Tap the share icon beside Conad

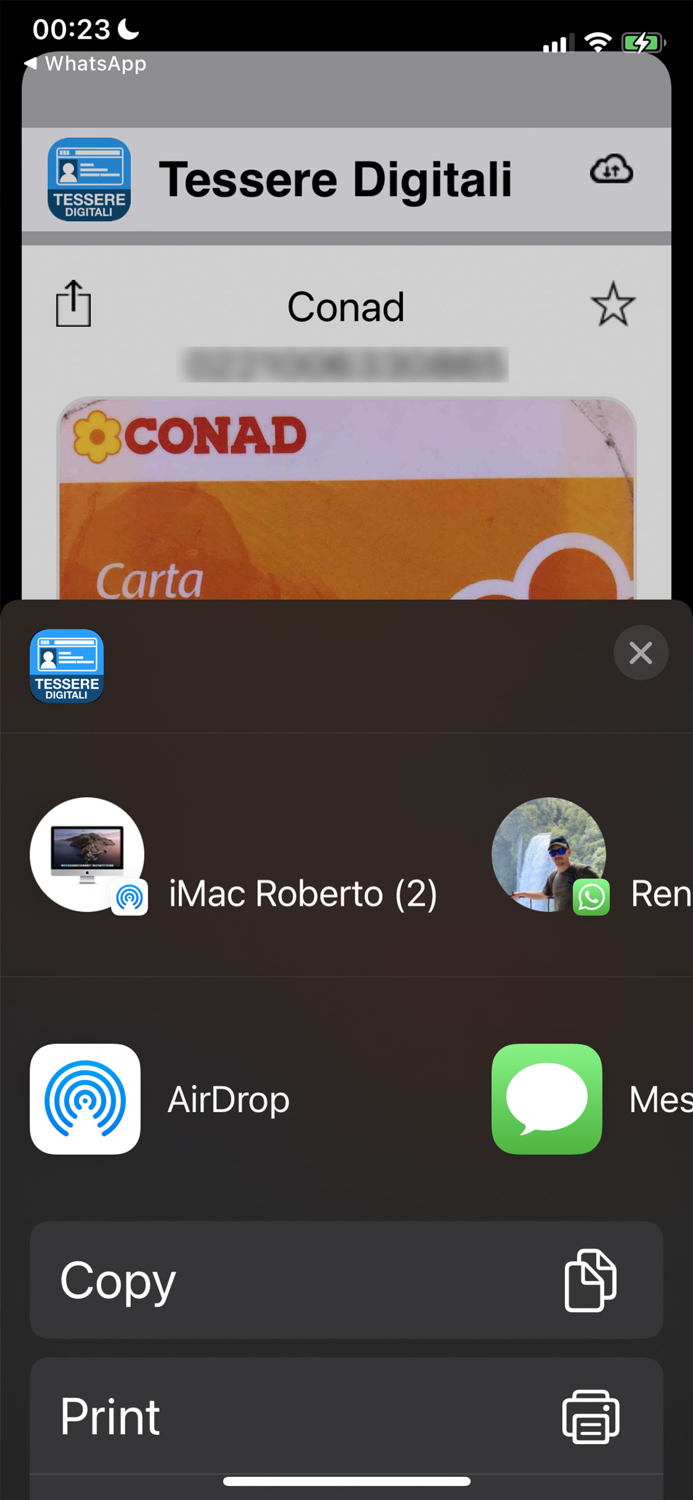click(x=73, y=304)
